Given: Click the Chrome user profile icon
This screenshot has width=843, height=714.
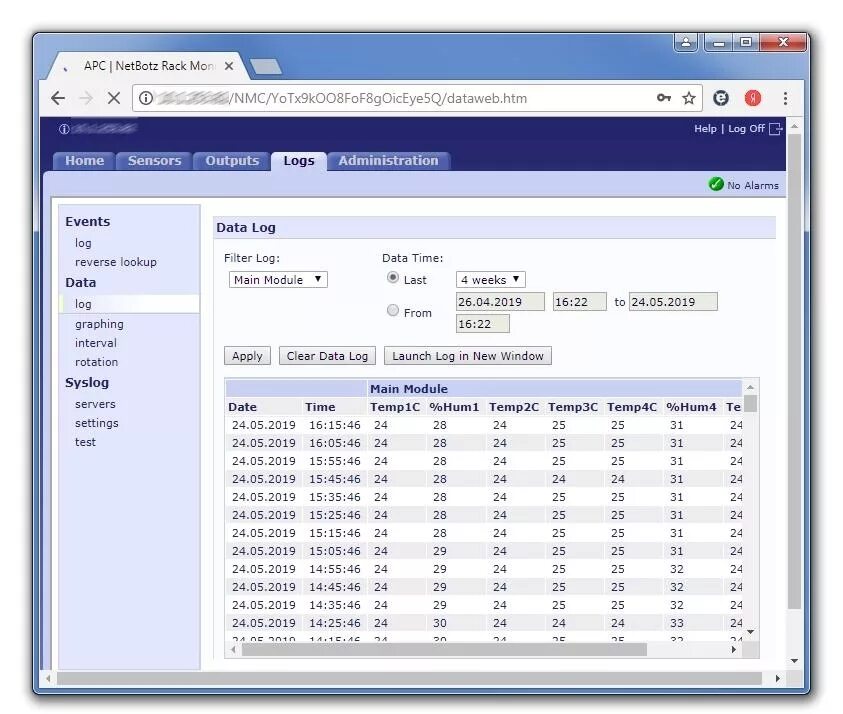Looking at the screenshot, I should 686,42.
